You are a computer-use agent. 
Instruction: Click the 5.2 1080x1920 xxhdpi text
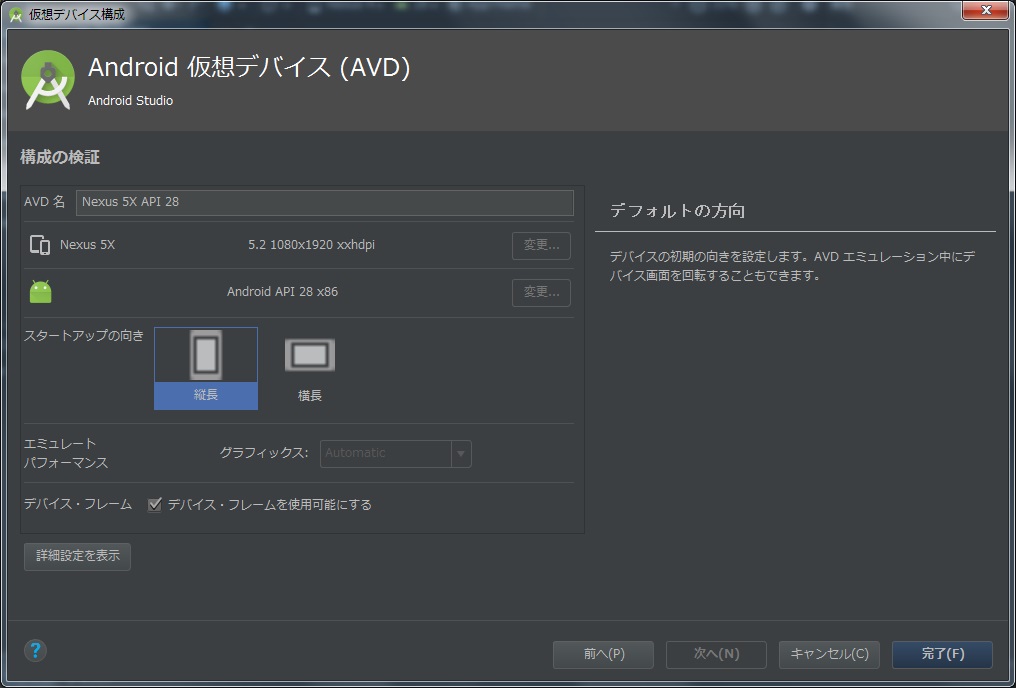tap(311, 245)
